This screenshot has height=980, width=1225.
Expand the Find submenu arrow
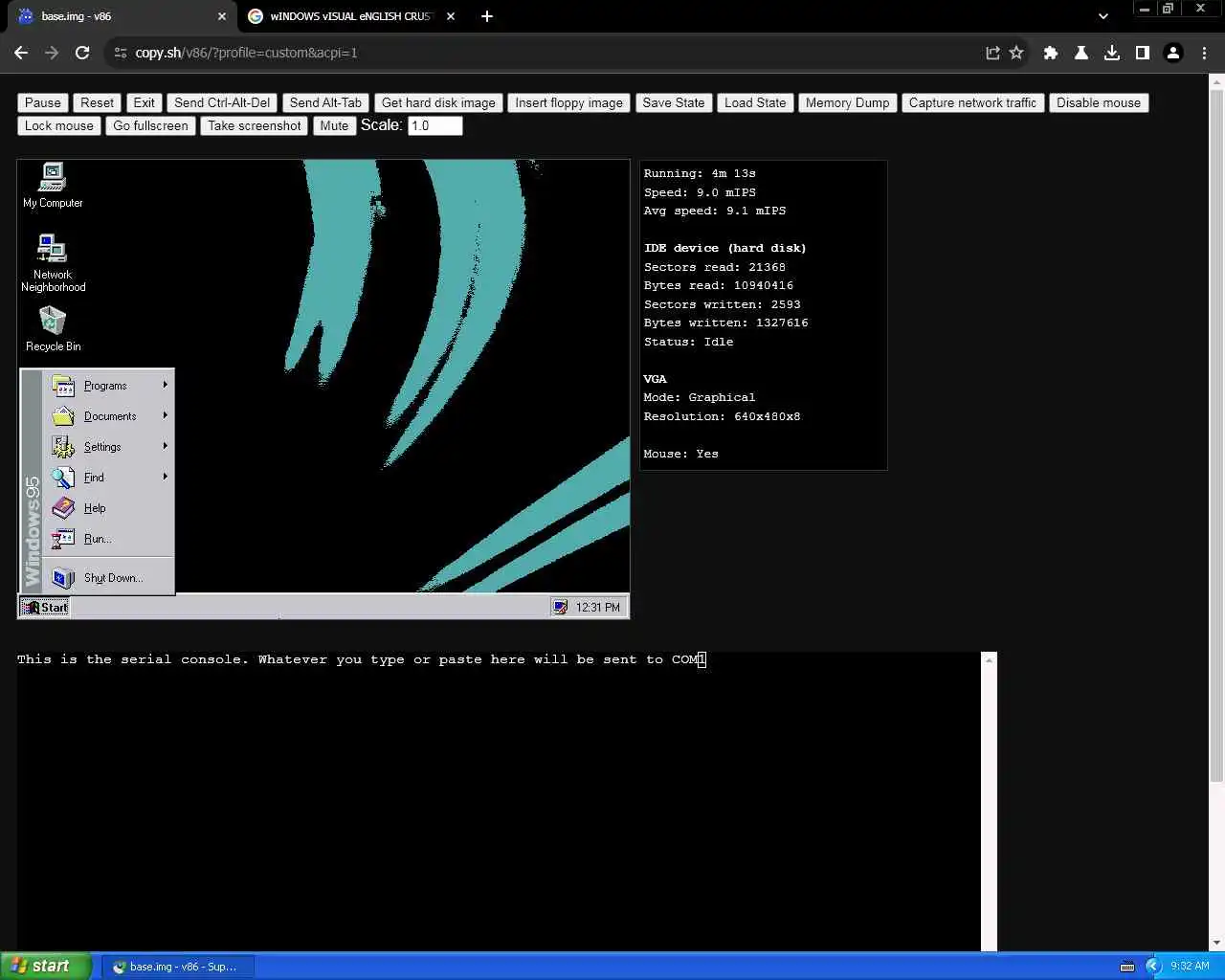tap(166, 477)
